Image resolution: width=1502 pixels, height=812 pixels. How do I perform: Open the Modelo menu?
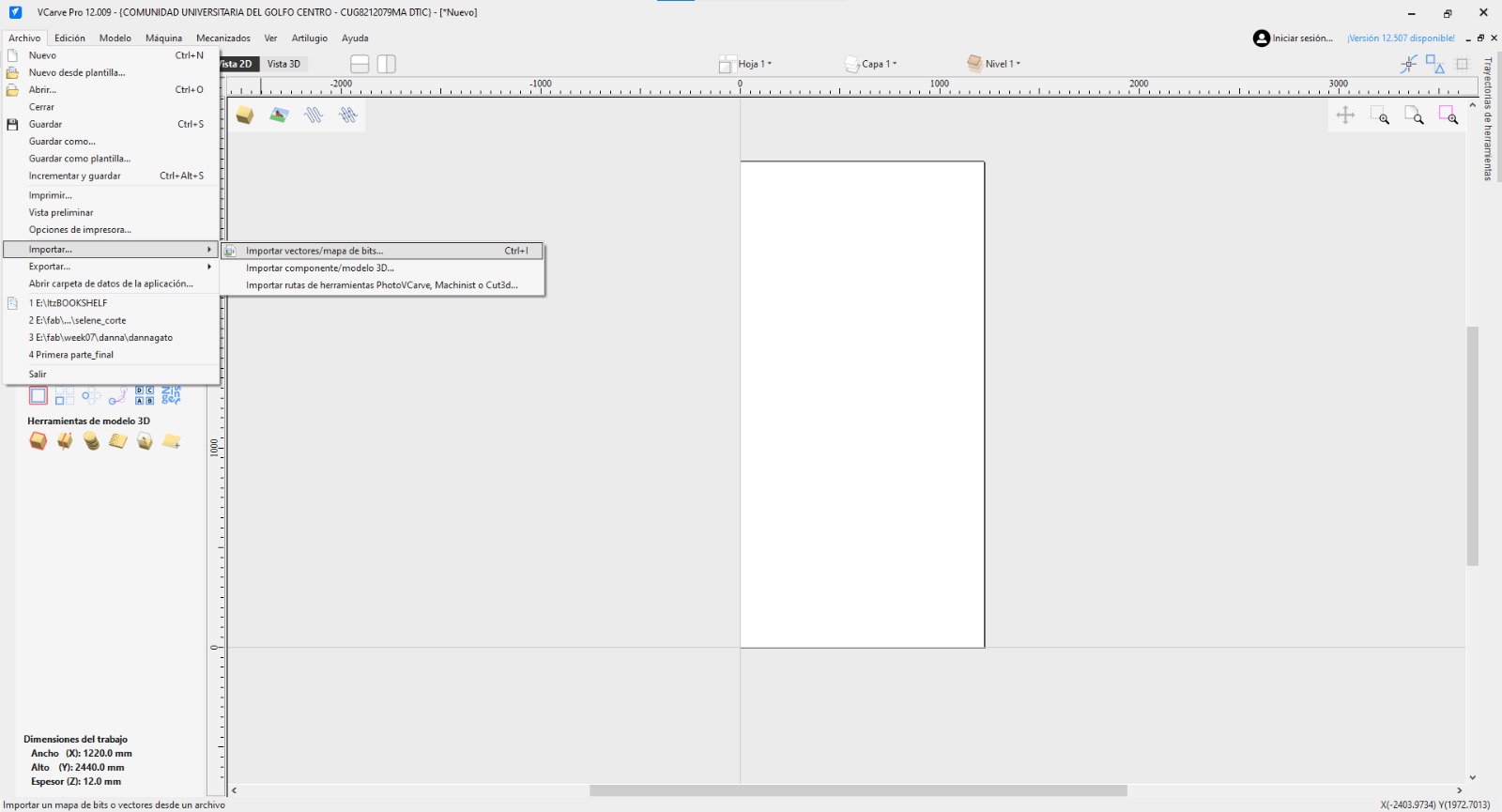point(115,38)
